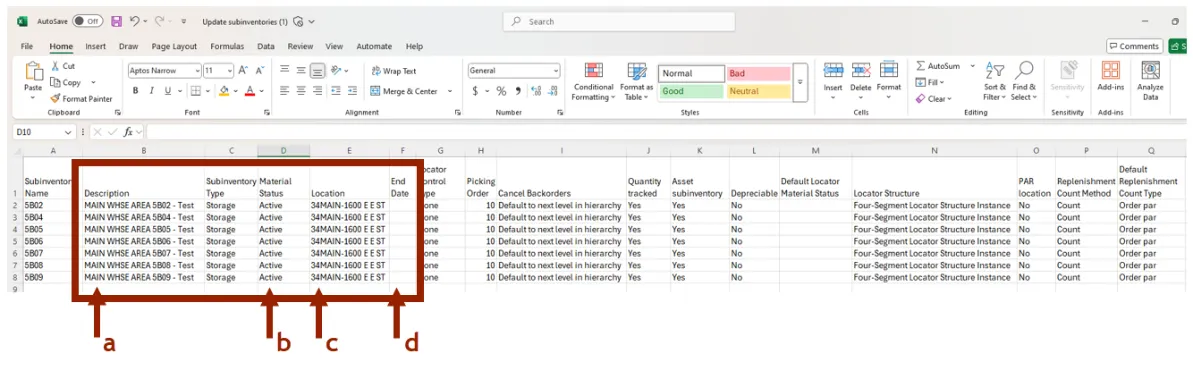
Task: Expand the General number format dropdown
Action: 556,71
